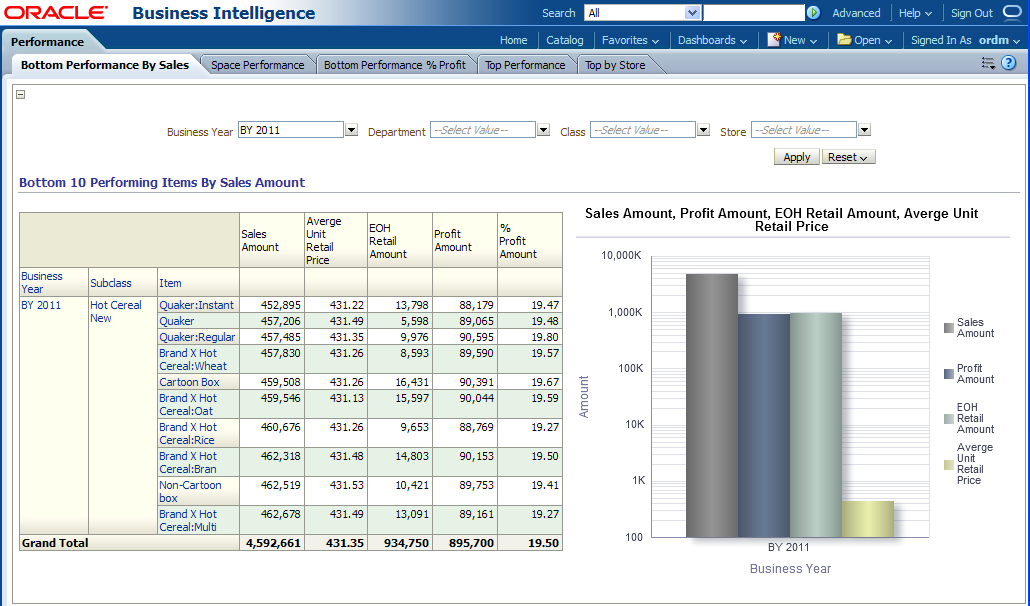This screenshot has width=1030, height=606.
Task: Open the Department dropdown arrow
Action: click(x=543, y=130)
